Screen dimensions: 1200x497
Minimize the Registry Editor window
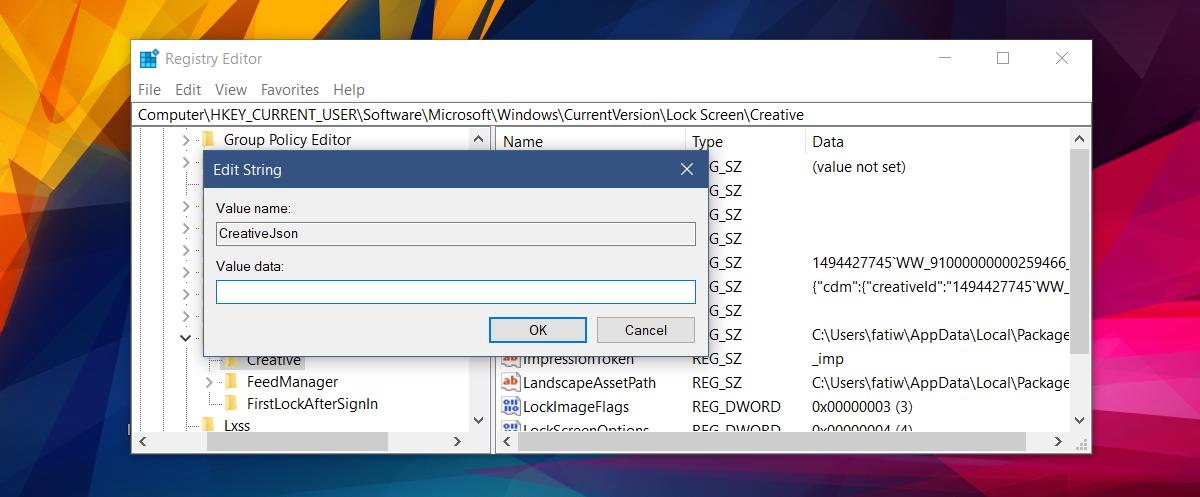pos(944,58)
